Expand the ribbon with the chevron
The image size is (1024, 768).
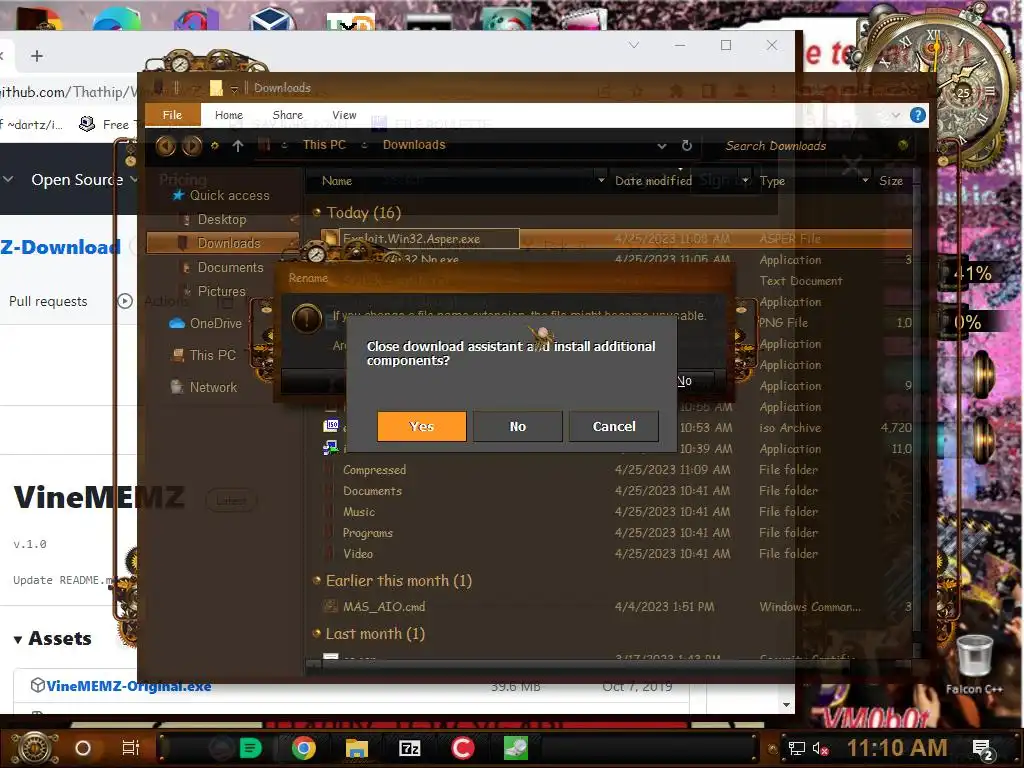895,116
